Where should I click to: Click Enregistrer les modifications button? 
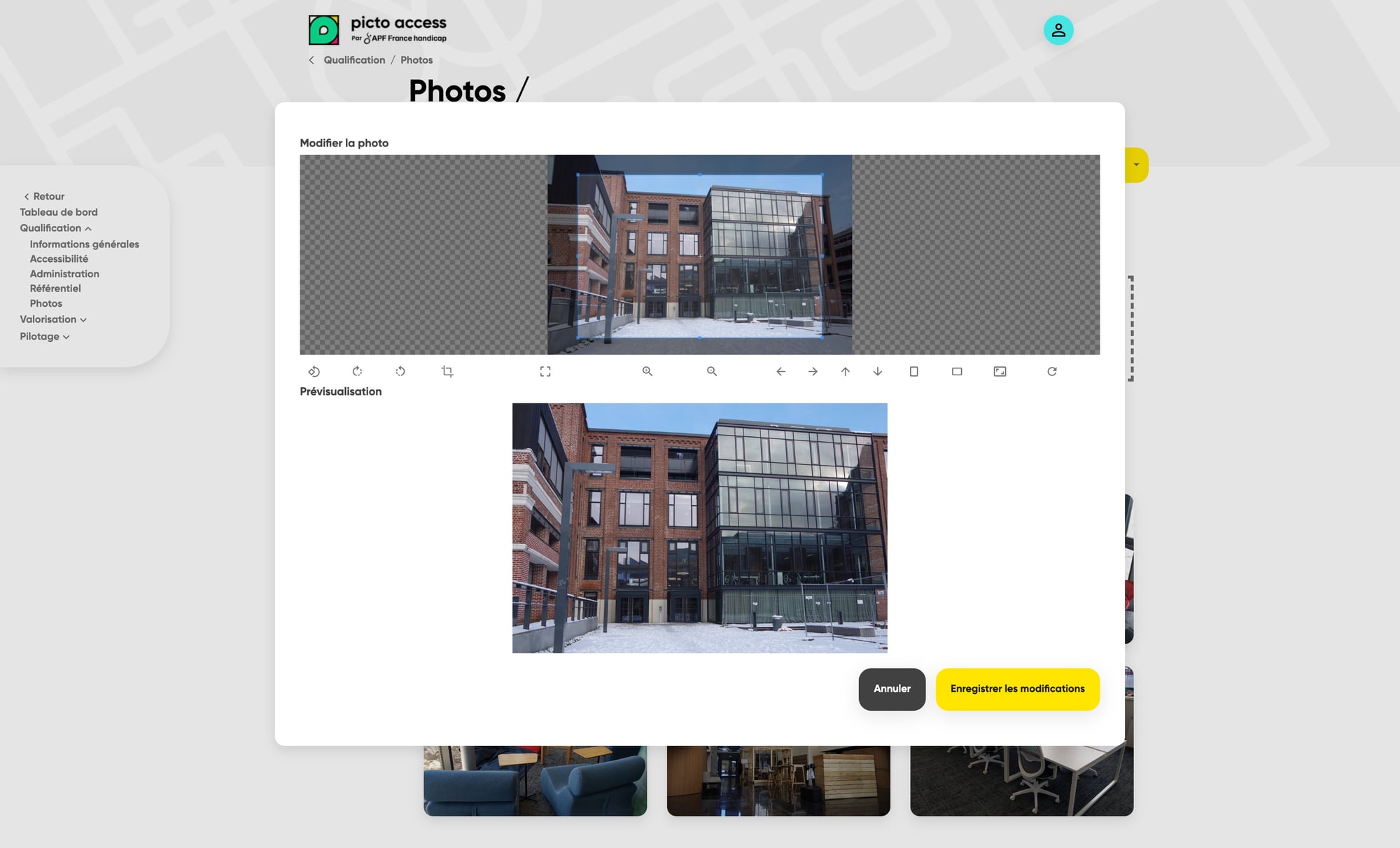pos(1017,689)
